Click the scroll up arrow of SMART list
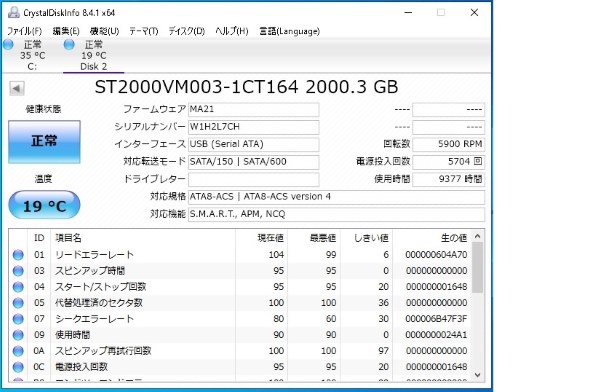 tap(478, 236)
